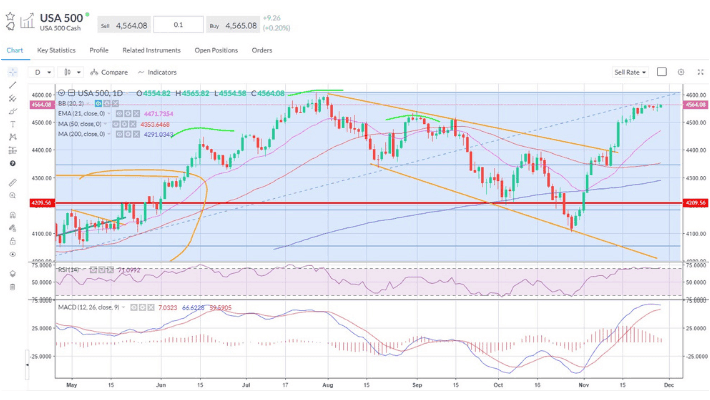Select the pitchfork drawing tool
Image resolution: width=710 pixels, height=400 pixels.
tap(12, 98)
